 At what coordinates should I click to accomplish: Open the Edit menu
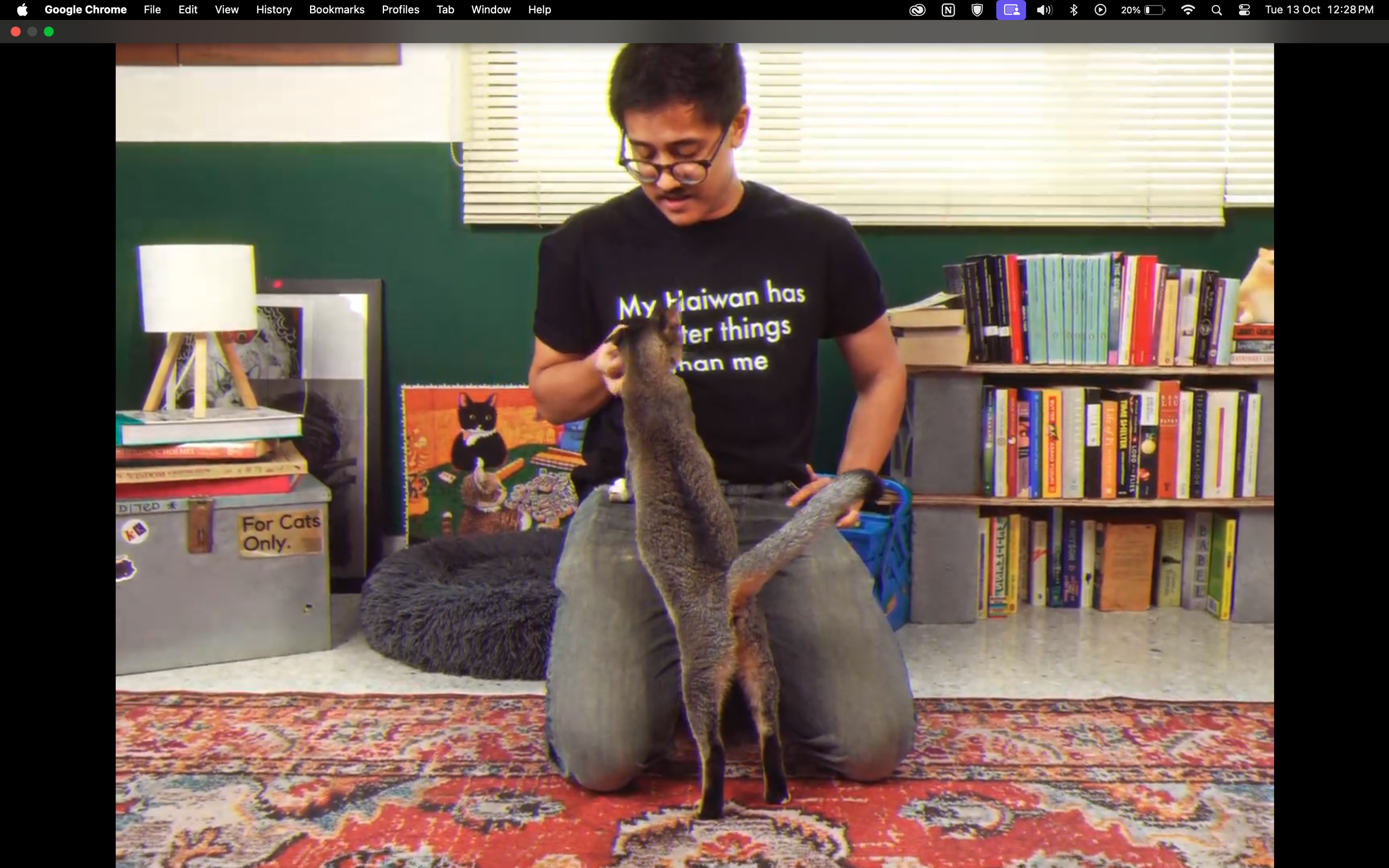coord(188,10)
